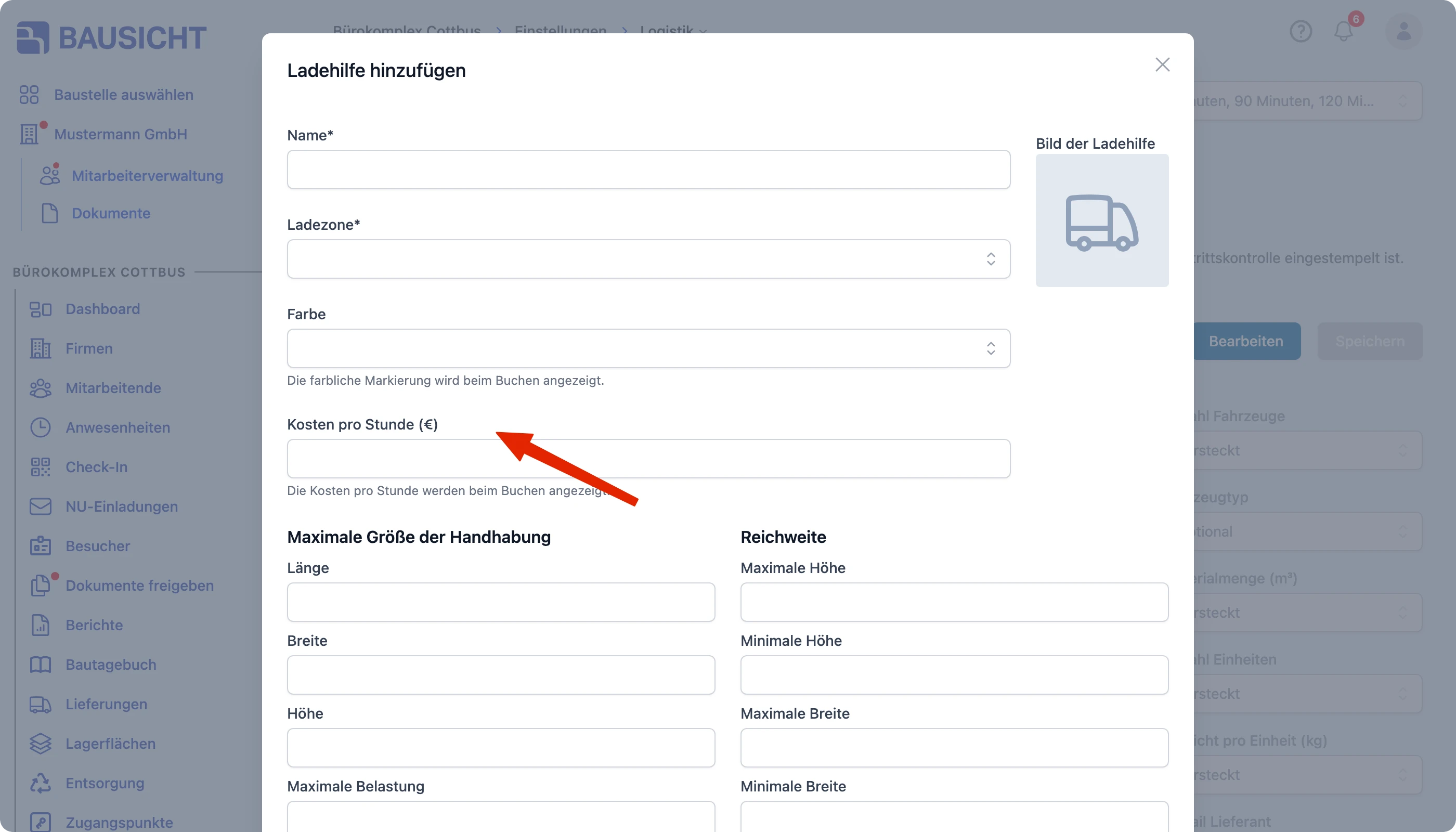The image size is (1456, 832).
Task: Open Entsorgung section
Action: pyautogui.click(x=105, y=783)
